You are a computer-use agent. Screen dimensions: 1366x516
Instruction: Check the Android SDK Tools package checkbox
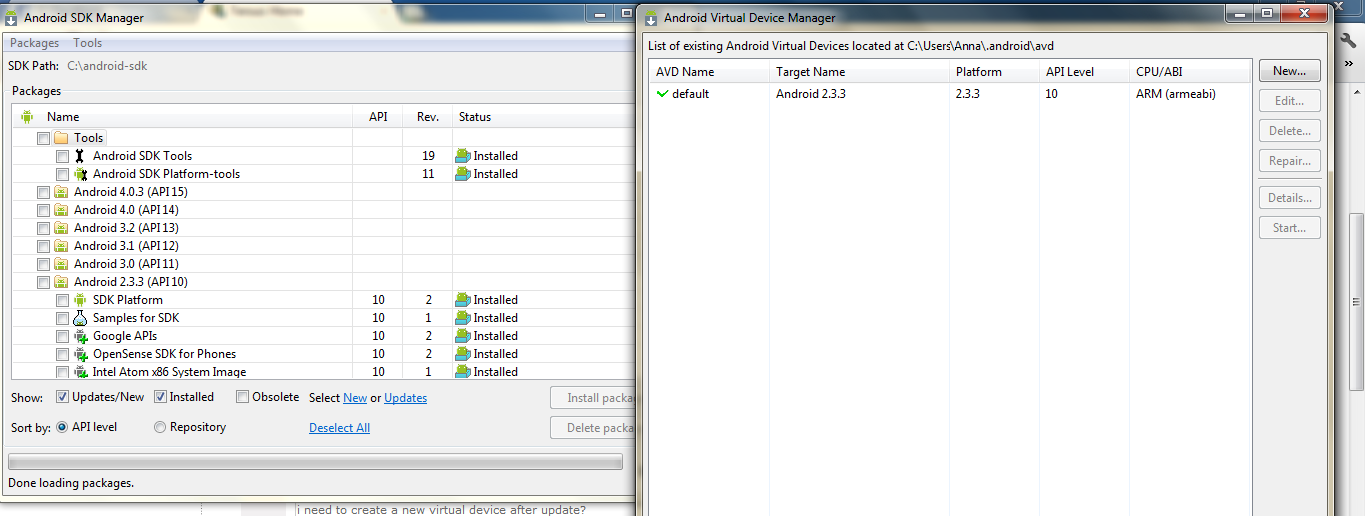pos(63,156)
